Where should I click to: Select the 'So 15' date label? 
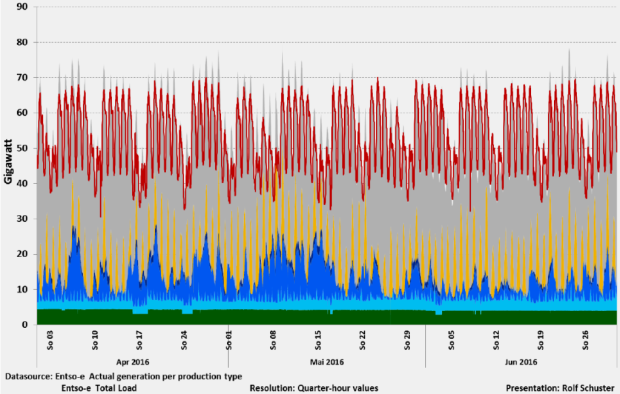(x=318, y=340)
